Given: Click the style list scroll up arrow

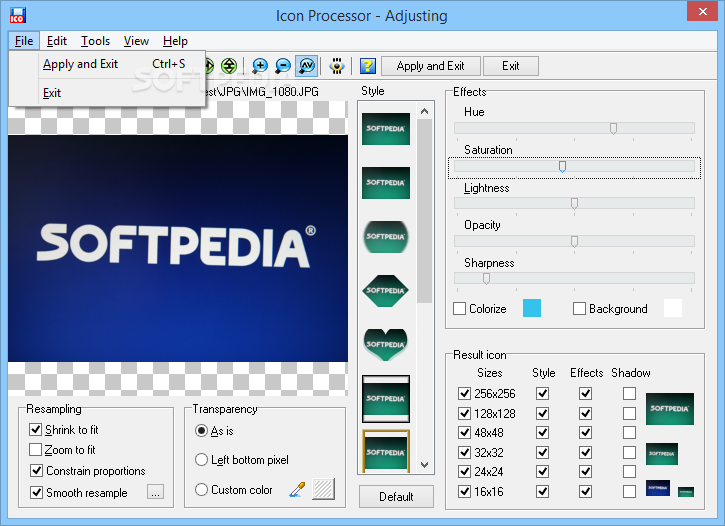Looking at the screenshot, I should [424, 111].
